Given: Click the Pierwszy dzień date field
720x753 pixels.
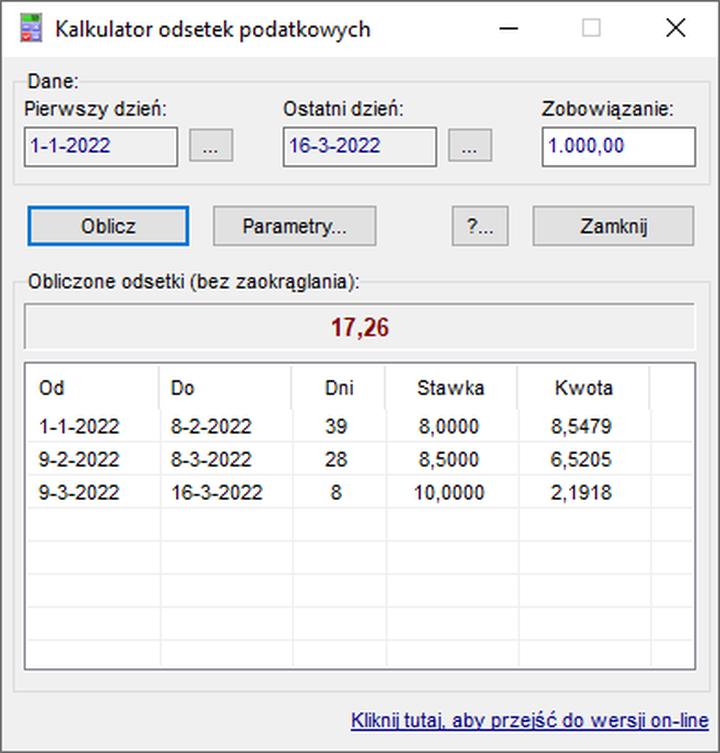Looking at the screenshot, I should click(x=100, y=146).
